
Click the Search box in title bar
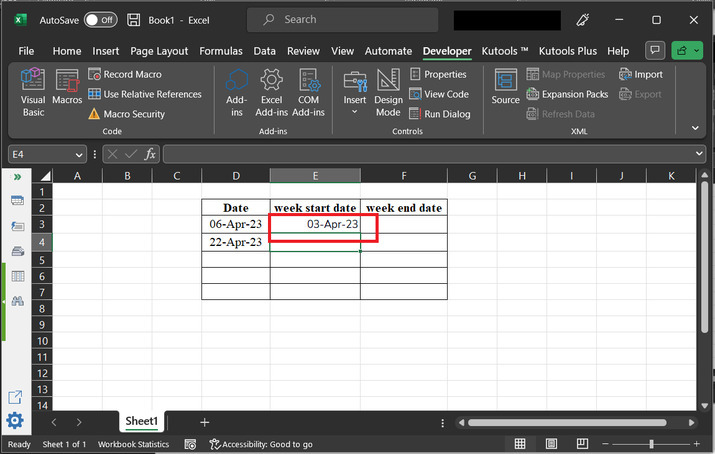click(340, 19)
